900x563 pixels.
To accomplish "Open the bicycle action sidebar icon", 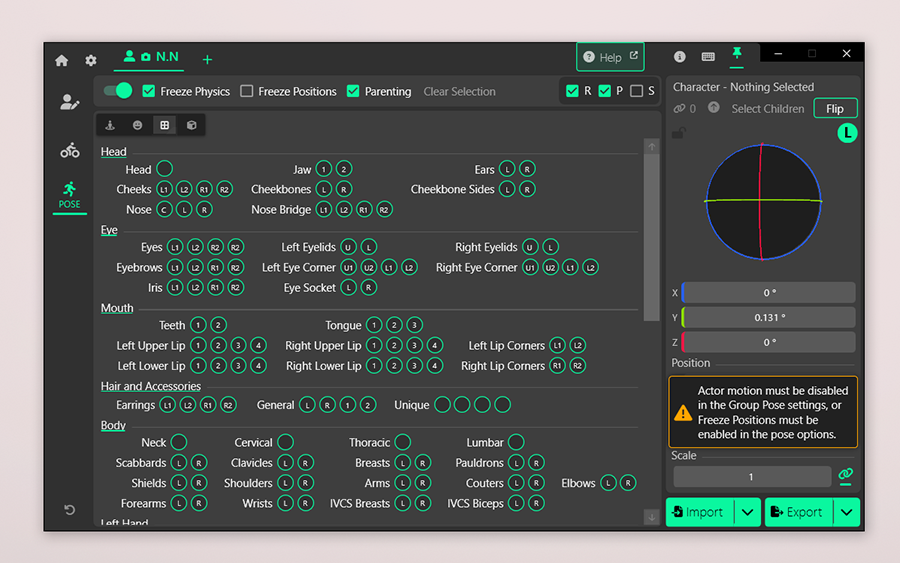I will (x=69, y=151).
